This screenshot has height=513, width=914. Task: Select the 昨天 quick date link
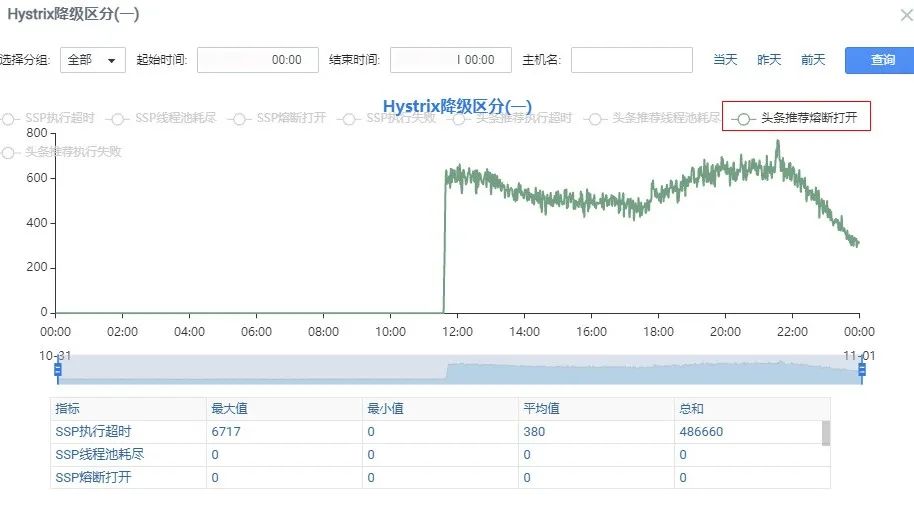[769, 59]
